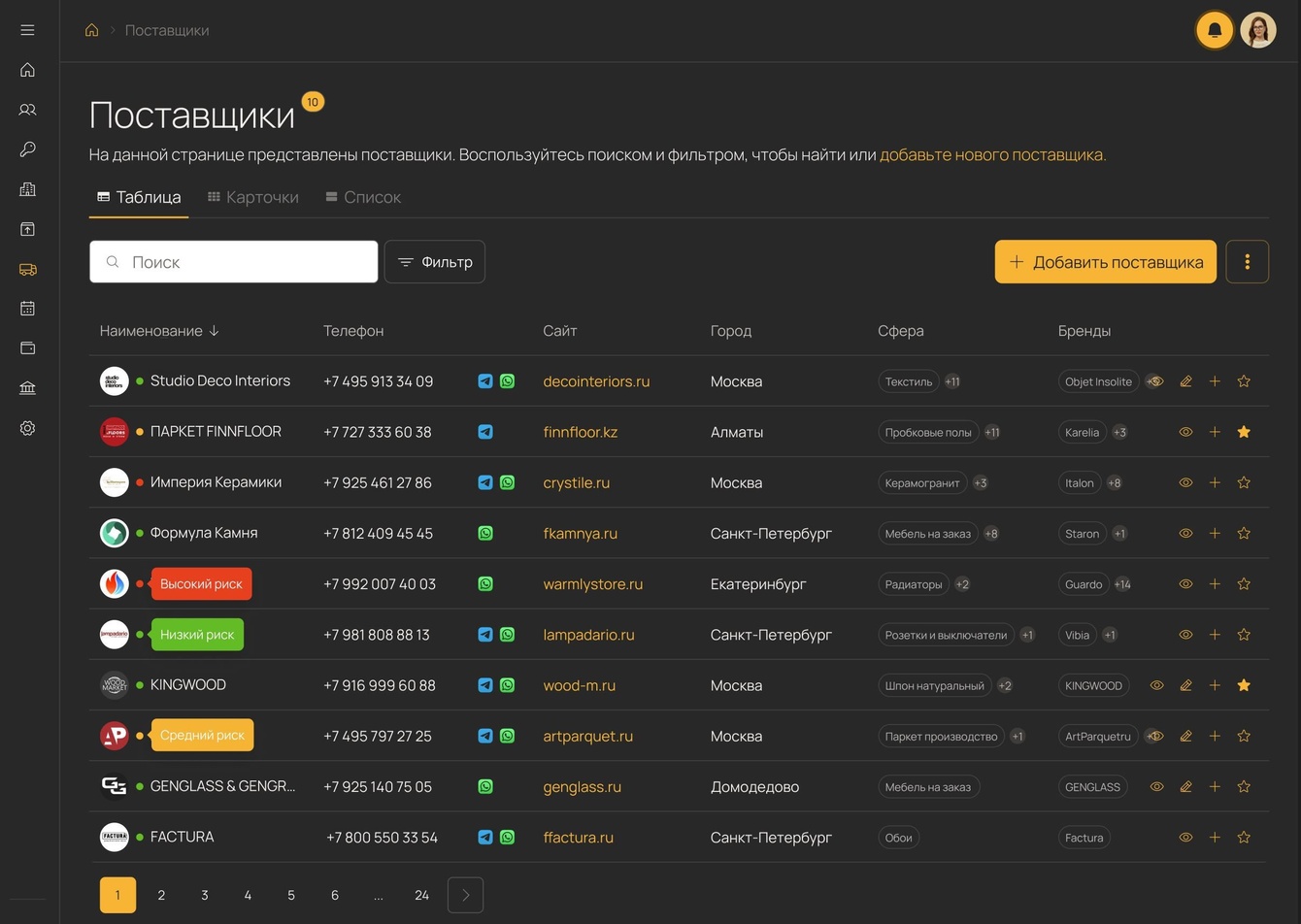Screen dimensions: 1301x924
Task: Expand the hamburger menu in sidebar
Action: (27, 30)
